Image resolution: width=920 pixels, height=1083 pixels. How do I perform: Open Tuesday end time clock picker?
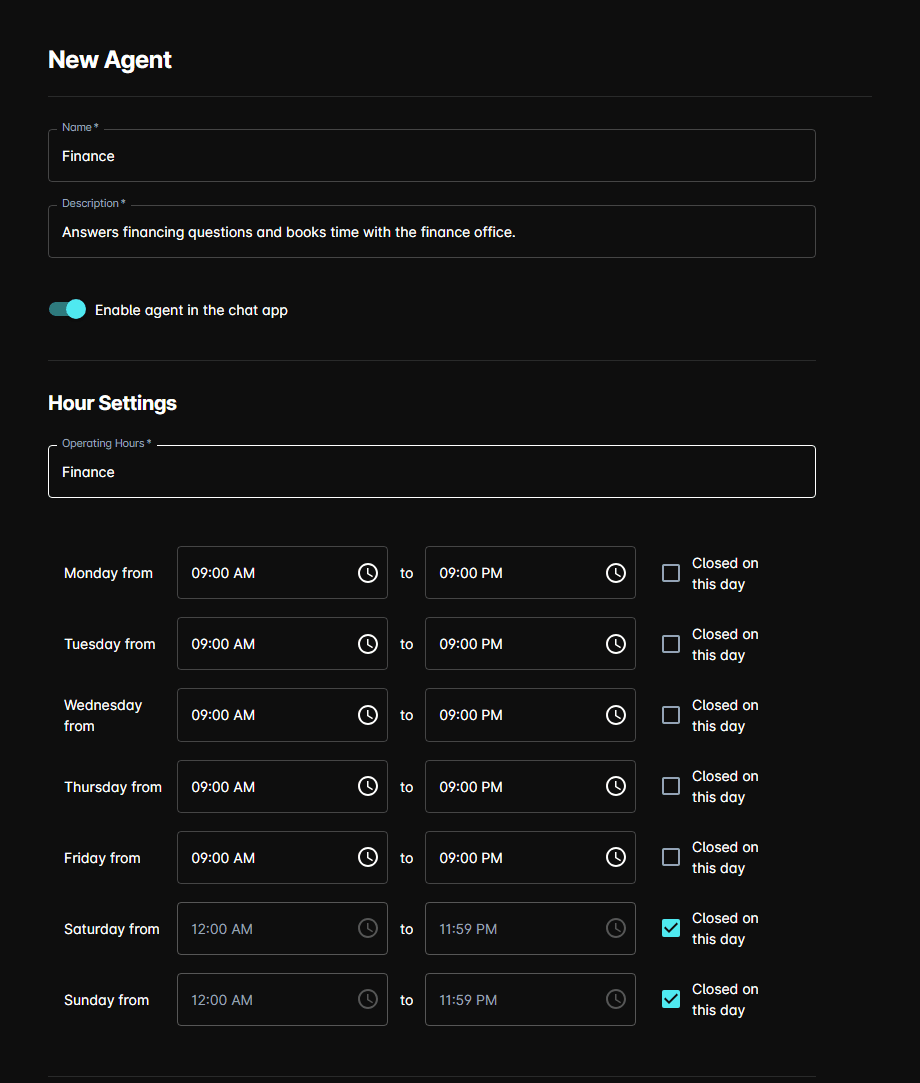coord(615,644)
